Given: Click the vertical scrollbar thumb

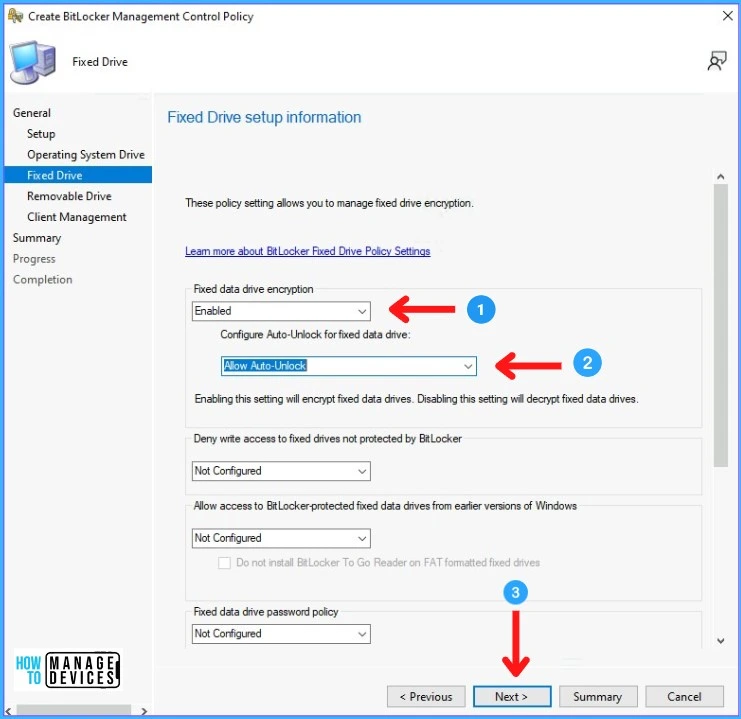Looking at the screenshot, I should click(721, 326).
